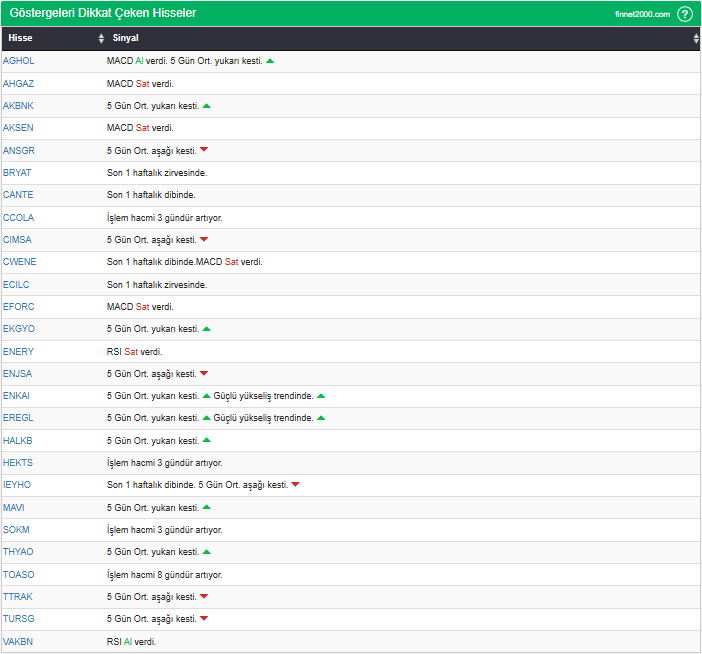Open EKGYO stock link
Image resolution: width=702 pixels, height=654 pixels.
(x=19, y=329)
